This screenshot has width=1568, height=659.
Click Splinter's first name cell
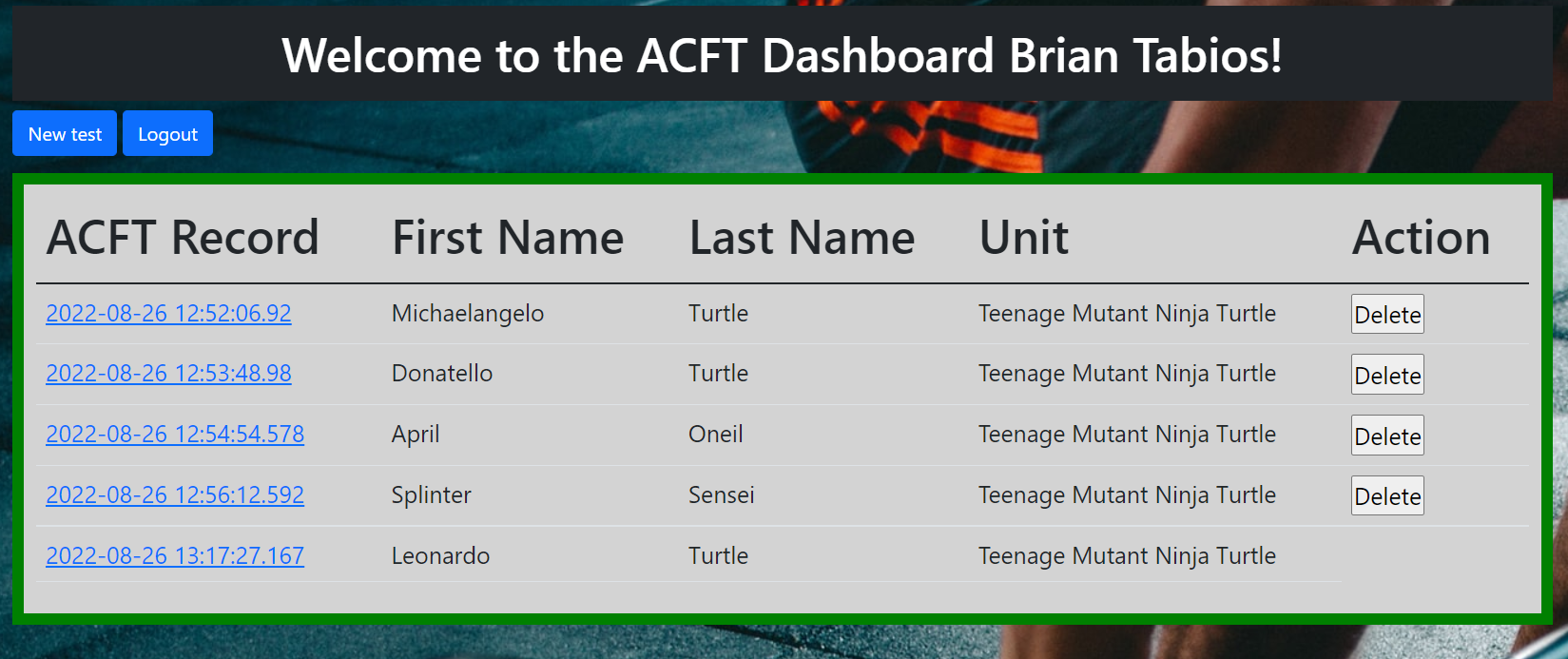click(x=431, y=495)
